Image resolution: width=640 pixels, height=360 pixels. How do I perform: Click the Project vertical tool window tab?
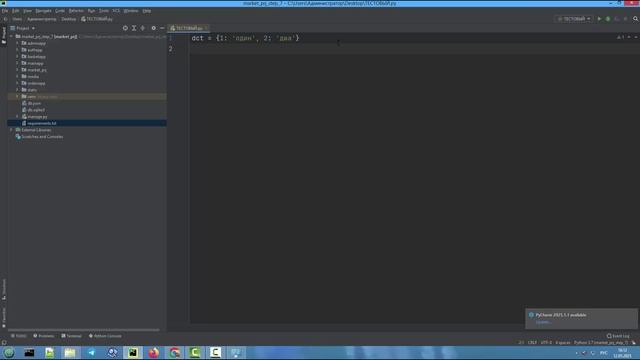click(x=4, y=35)
